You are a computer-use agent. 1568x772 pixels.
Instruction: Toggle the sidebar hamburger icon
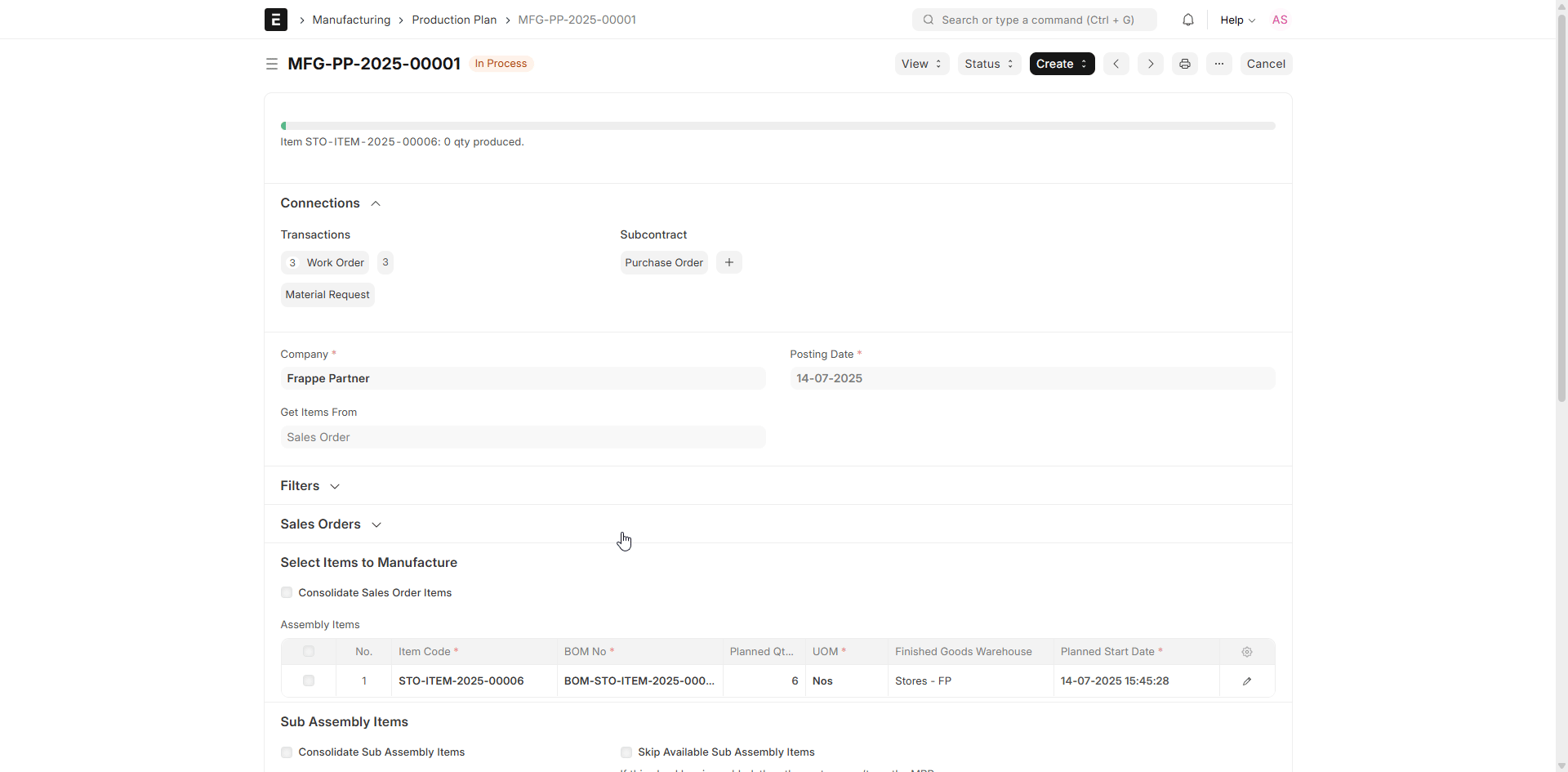272,64
